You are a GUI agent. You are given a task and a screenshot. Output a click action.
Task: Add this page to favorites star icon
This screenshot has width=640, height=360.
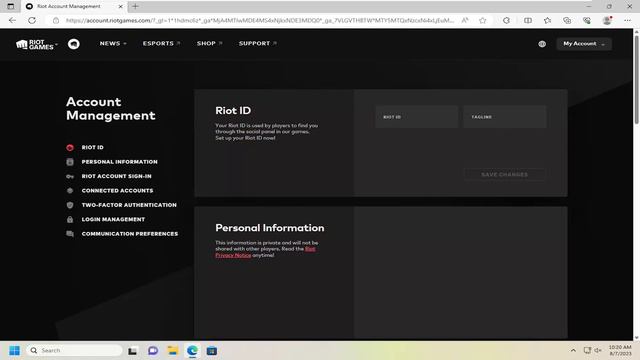(x=483, y=20)
